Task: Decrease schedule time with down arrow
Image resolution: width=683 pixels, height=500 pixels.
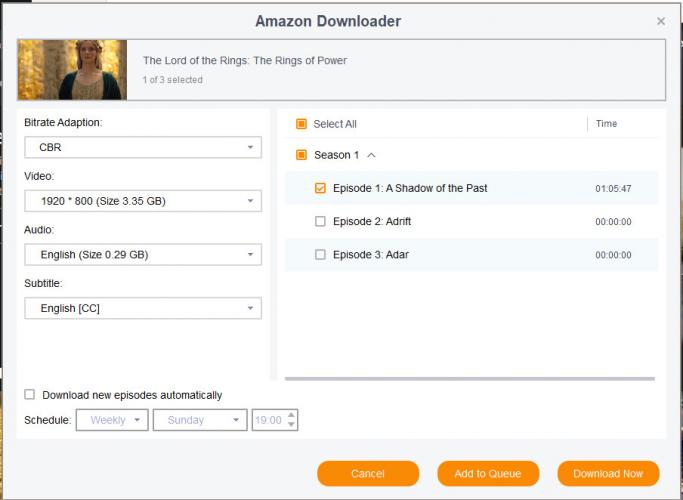Action: click(291, 425)
